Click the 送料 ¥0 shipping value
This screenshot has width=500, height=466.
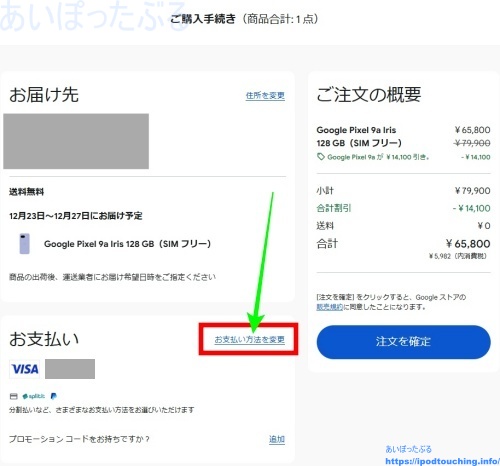click(484, 226)
